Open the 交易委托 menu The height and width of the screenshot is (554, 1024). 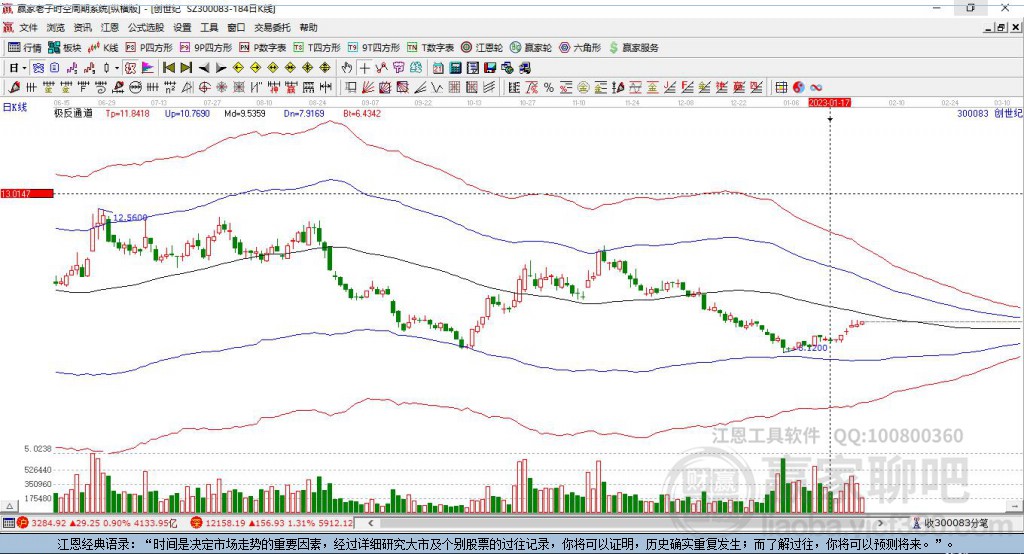pyautogui.click(x=273, y=27)
